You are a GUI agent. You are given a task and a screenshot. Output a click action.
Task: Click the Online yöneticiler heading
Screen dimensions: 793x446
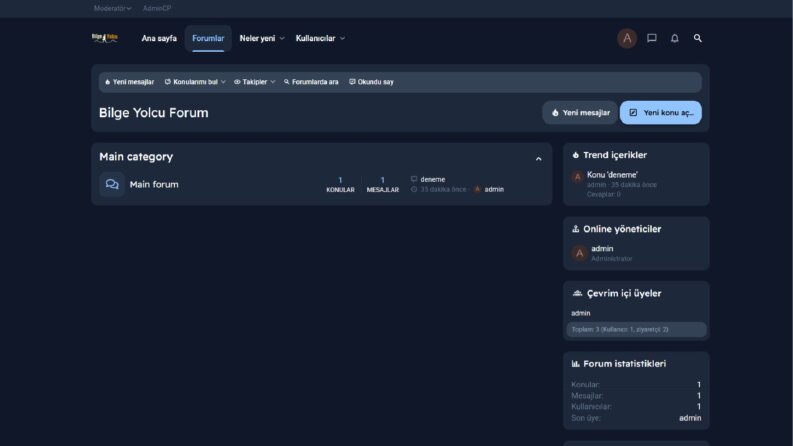pyautogui.click(x=622, y=229)
